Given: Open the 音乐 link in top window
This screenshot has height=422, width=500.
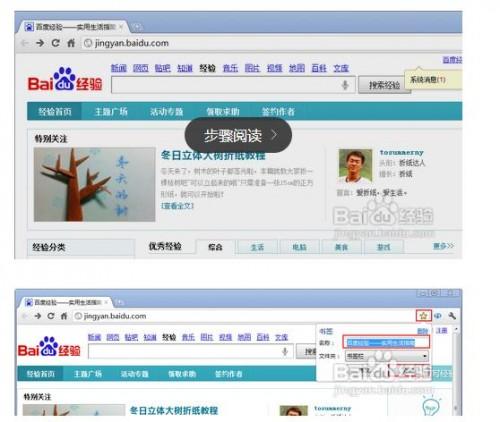Looking at the screenshot, I should click(x=230, y=68).
